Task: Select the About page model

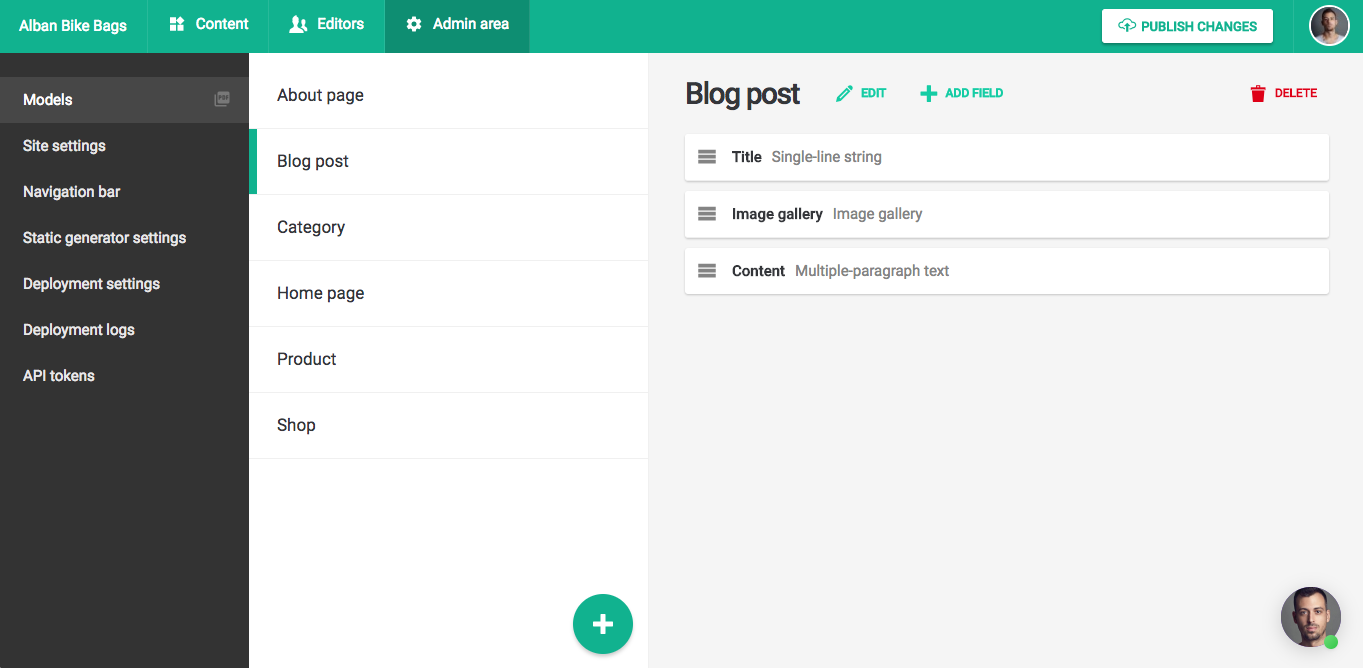Action: tap(448, 95)
